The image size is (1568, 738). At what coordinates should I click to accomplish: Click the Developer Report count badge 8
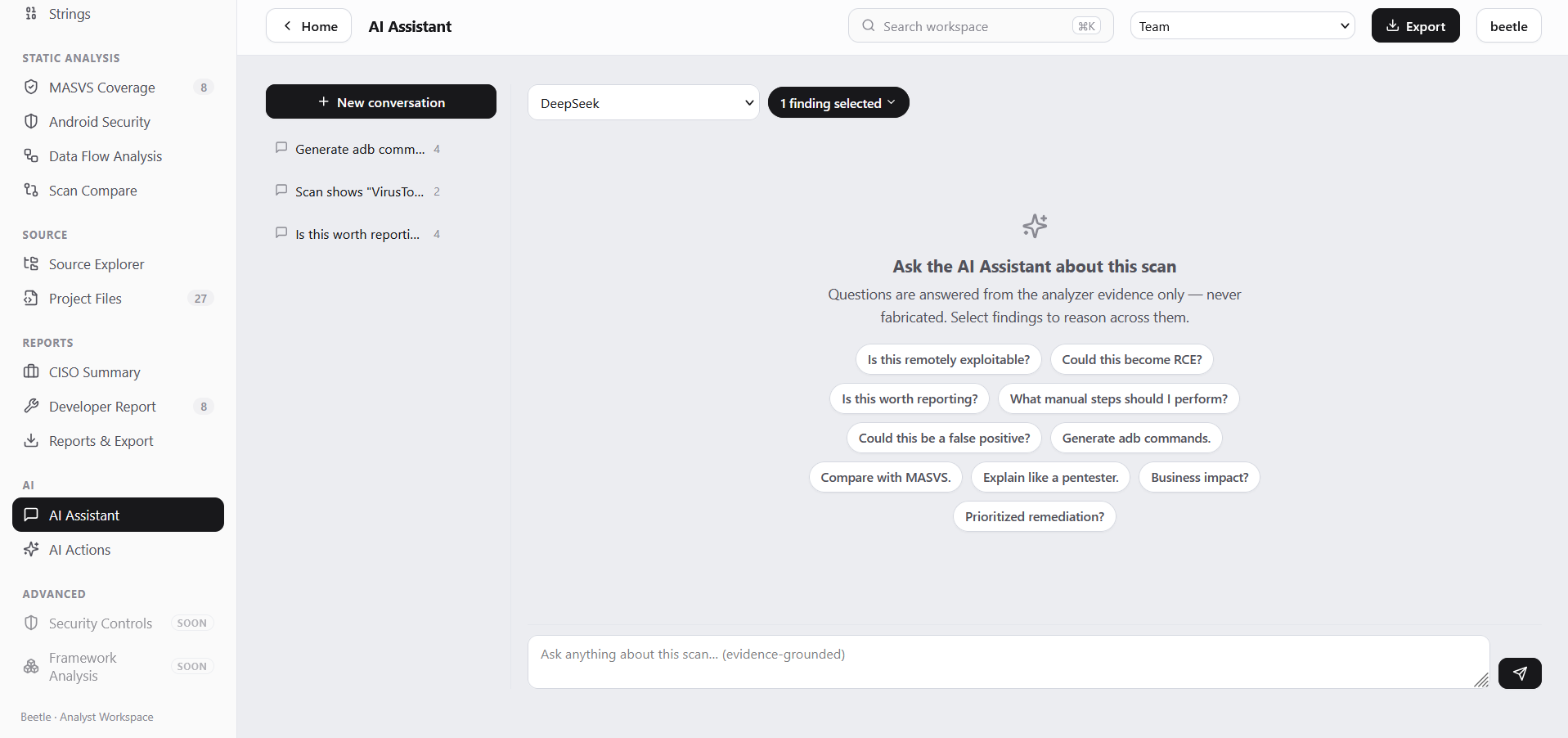pyautogui.click(x=204, y=407)
